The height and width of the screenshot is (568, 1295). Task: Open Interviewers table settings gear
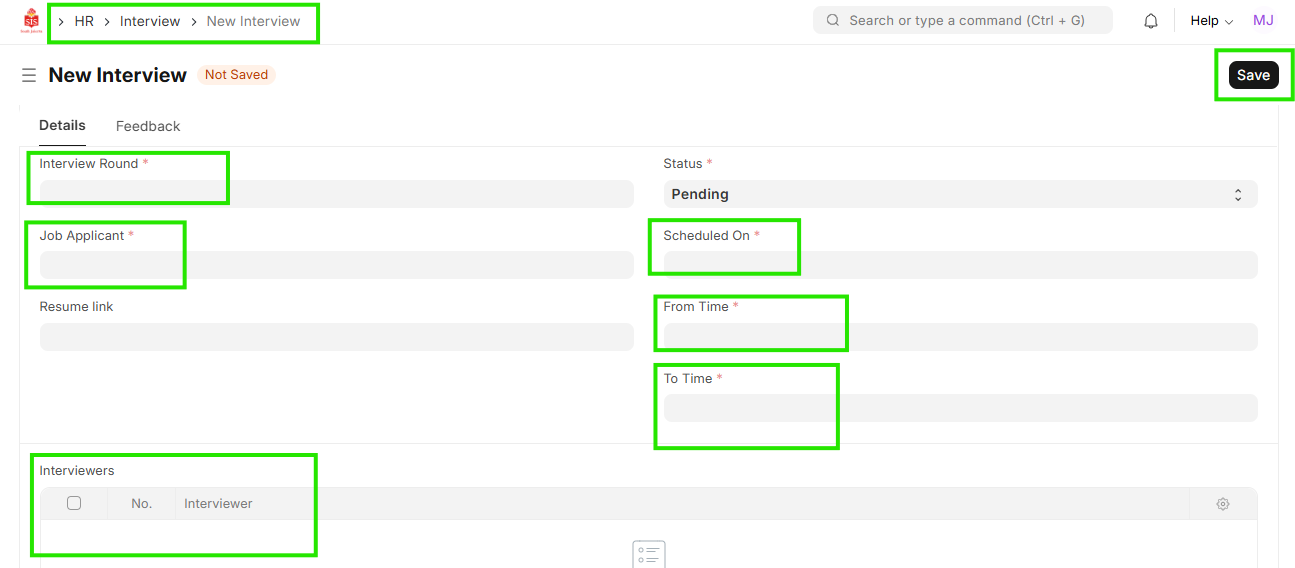(x=1222, y=504)
